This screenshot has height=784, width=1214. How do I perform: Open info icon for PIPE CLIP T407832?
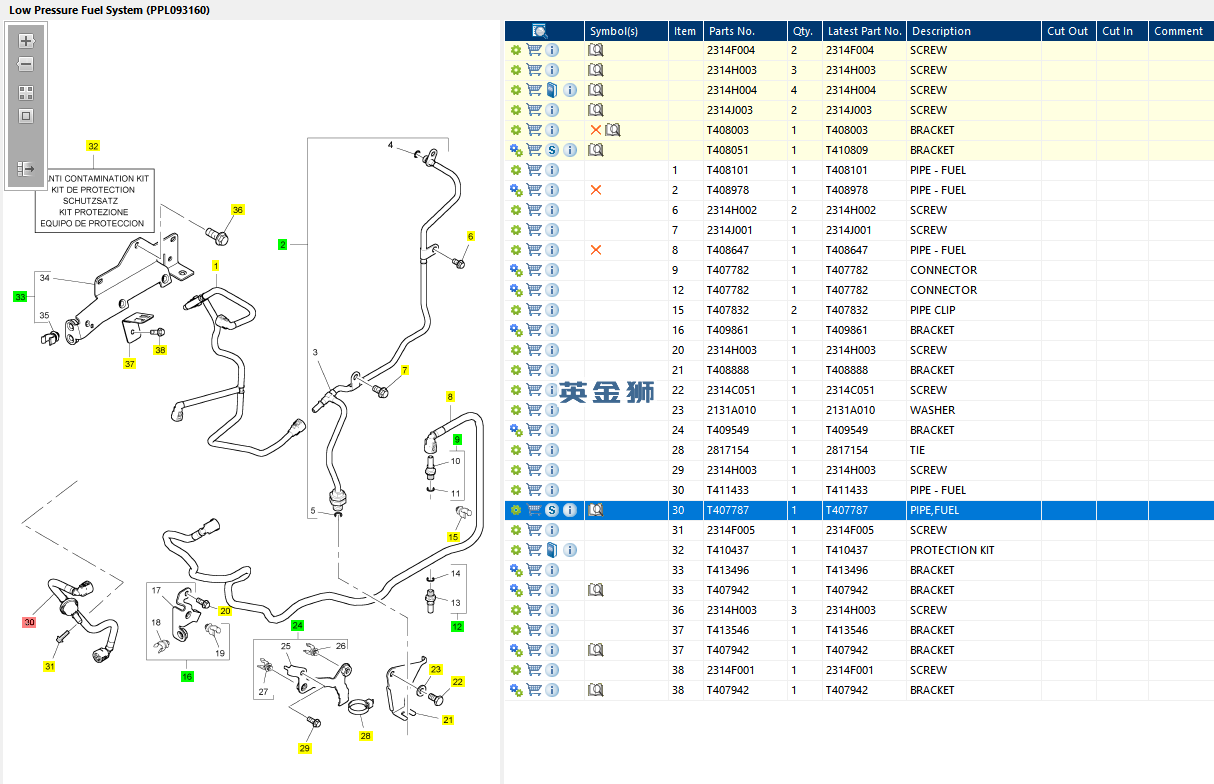[552, 310]
